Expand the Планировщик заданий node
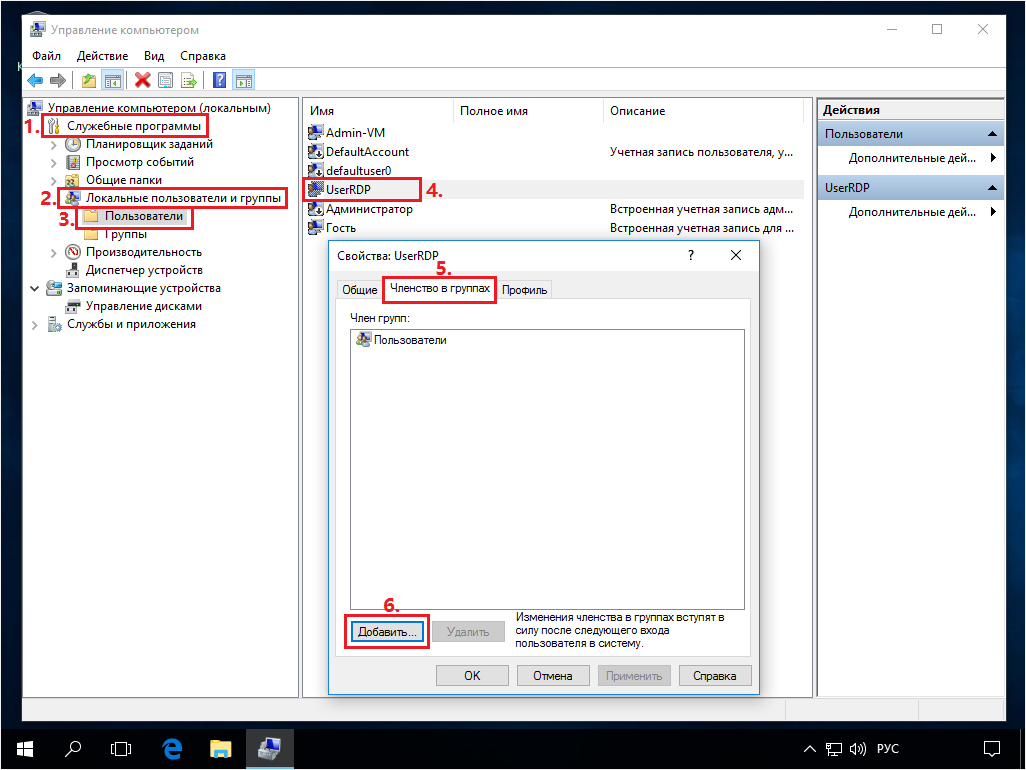This screenshot has width=1026, height=770. click(x=54, y=144)
